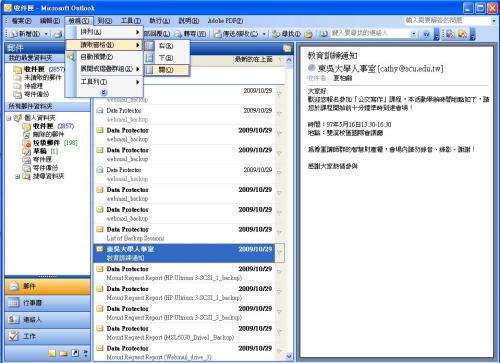Screen dimensions: 500x363
Task: Switch to 行事曆 (Calendar) navigation pane
Action: [47, 303]
